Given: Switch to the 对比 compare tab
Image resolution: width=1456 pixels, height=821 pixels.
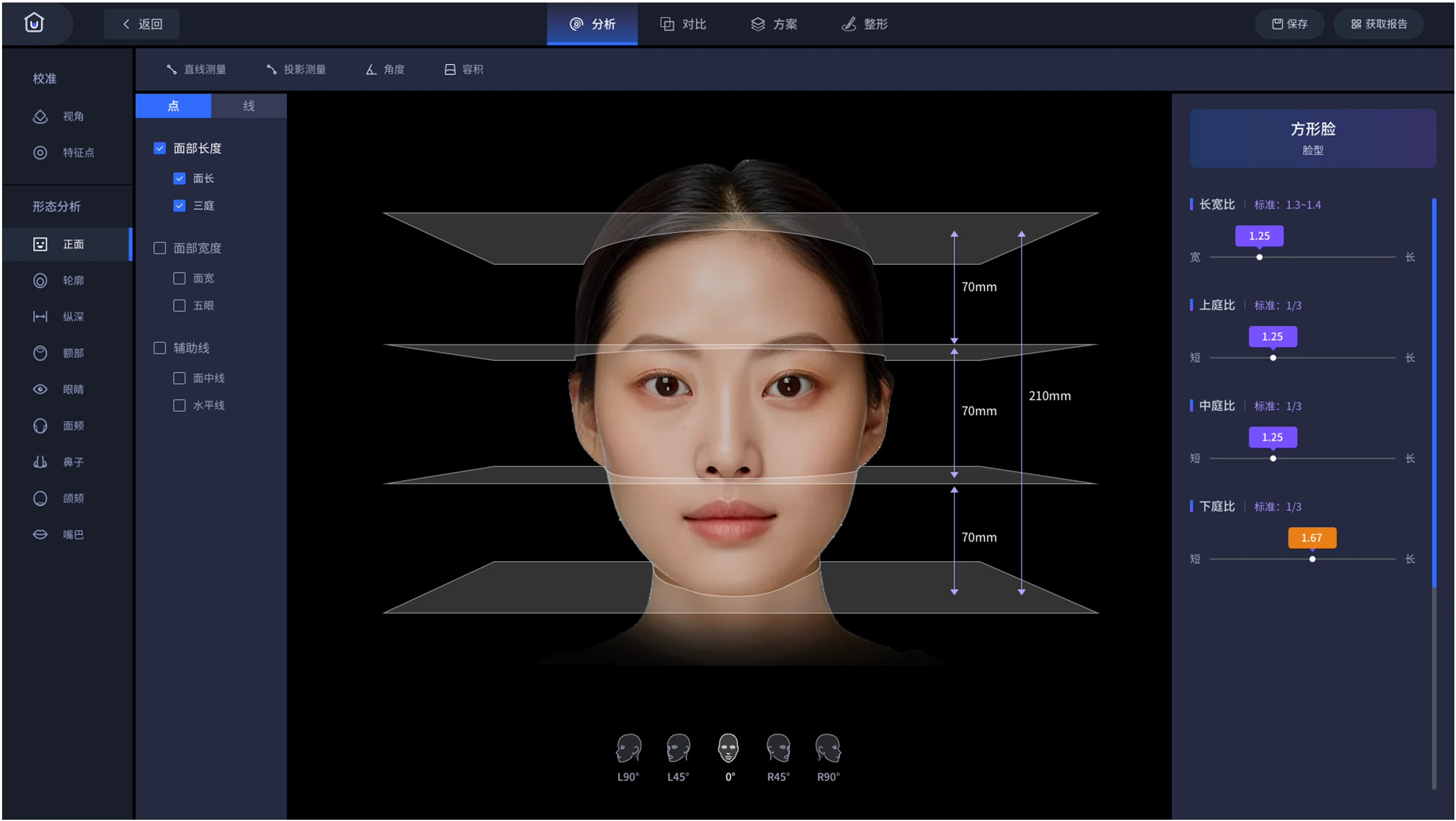Looking at the screenshot, I should [683, 24].
